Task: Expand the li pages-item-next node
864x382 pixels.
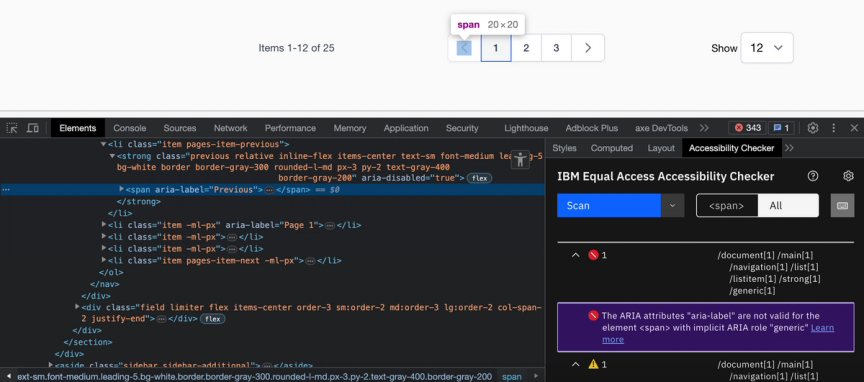Action: click(104, 260)
